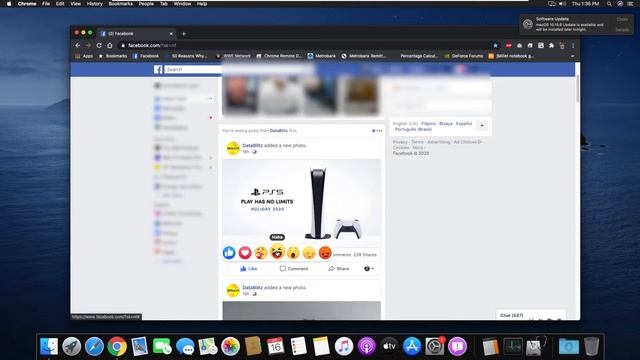Click the Facebook logo in blue header
The height and width of the screenshot is (360, 640).
pyautogui.click(x=158, y=69)
